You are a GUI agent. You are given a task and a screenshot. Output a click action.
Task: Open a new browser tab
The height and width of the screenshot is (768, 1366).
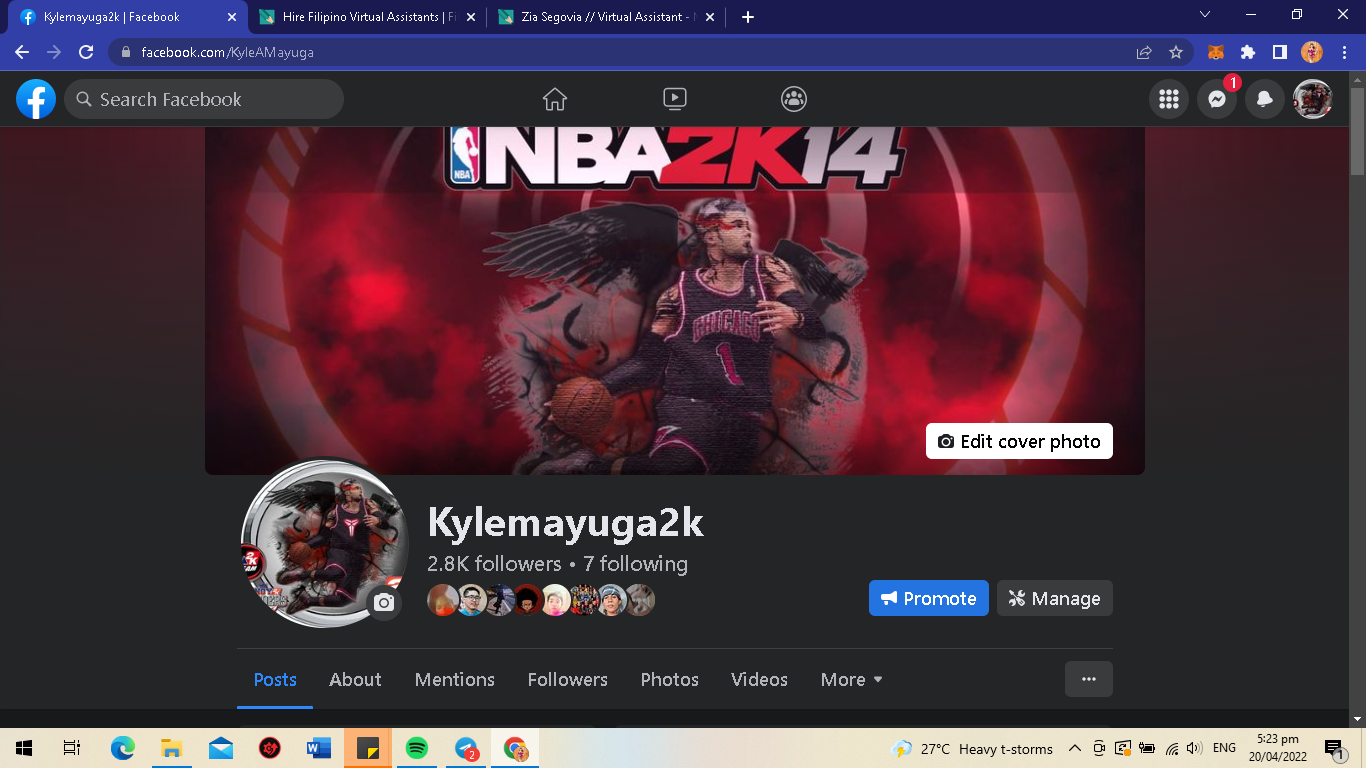(x=748, y=17)
